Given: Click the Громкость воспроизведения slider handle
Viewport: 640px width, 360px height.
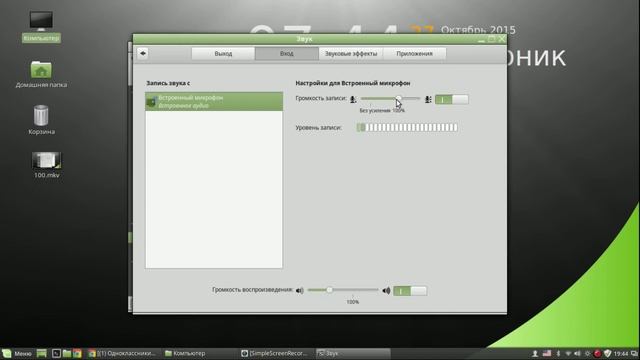Looking at the screenshot, I should (329, 290).
